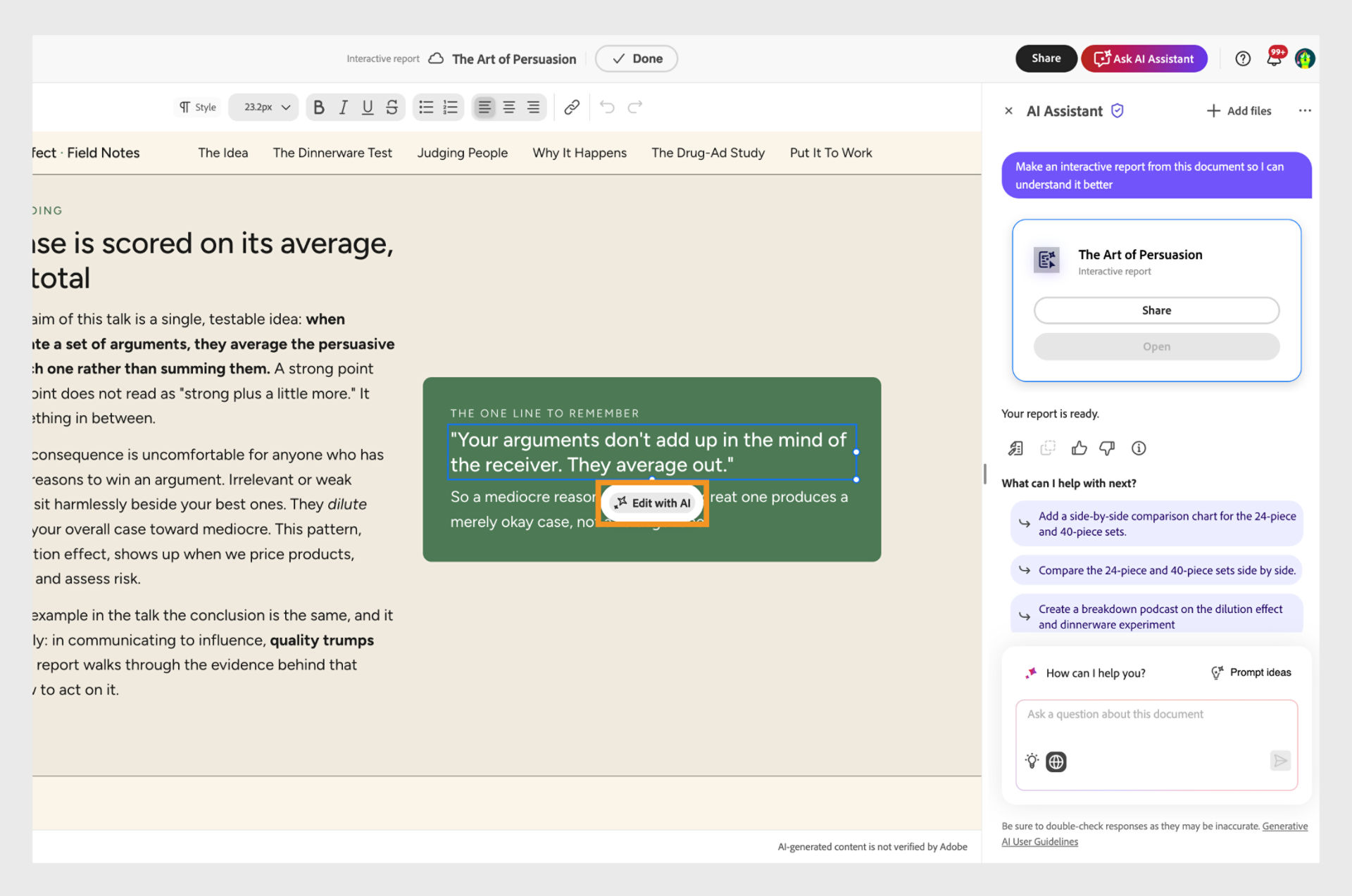Open the help question mark icon
The height and width of the screenshot is (896, 1352).
(1243, 58)
